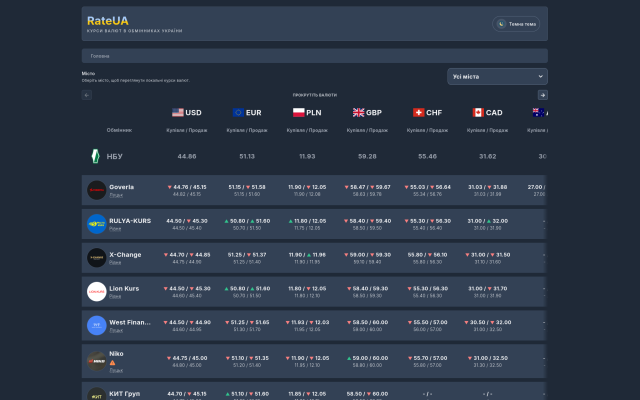Viewport: 640px width, 400px height.
Task: Open the X-Change name link
Action: 125,255
